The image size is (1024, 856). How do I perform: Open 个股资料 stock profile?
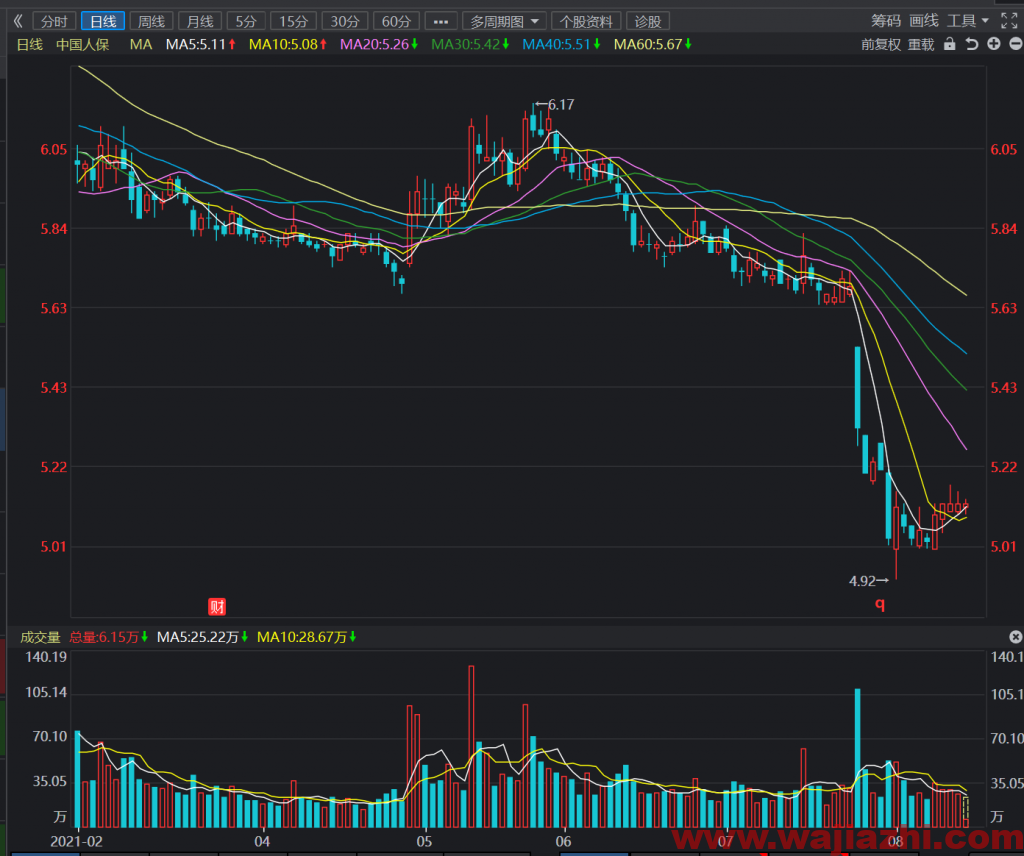586,22
